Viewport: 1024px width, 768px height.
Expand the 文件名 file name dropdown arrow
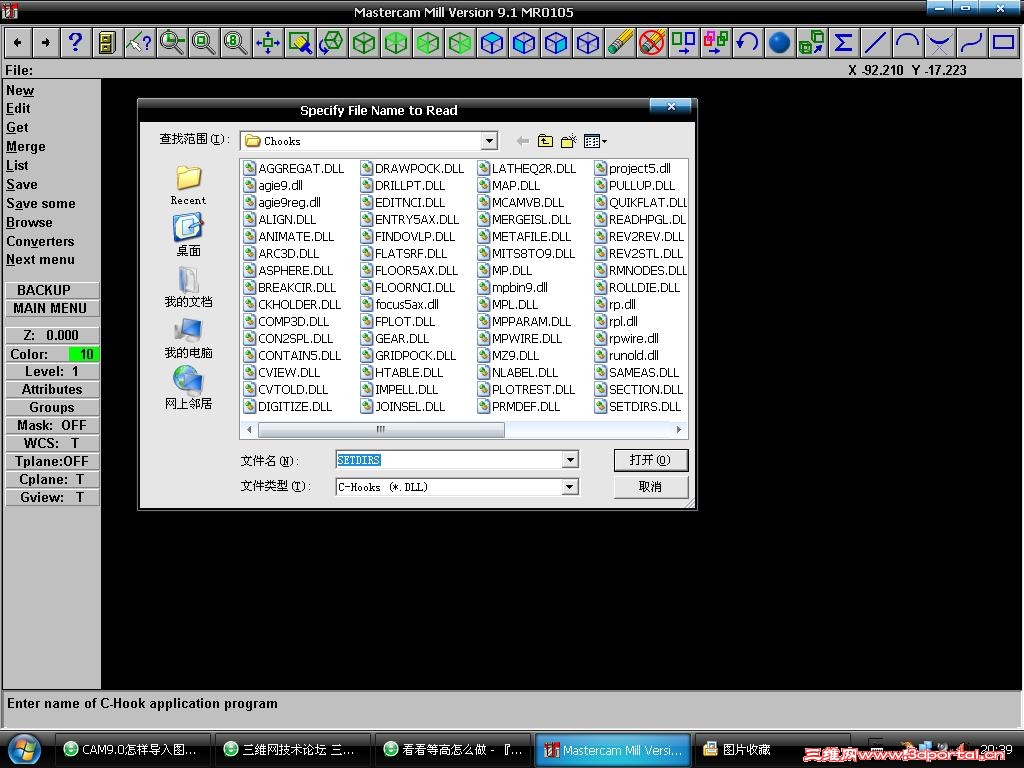pos(570,460)
